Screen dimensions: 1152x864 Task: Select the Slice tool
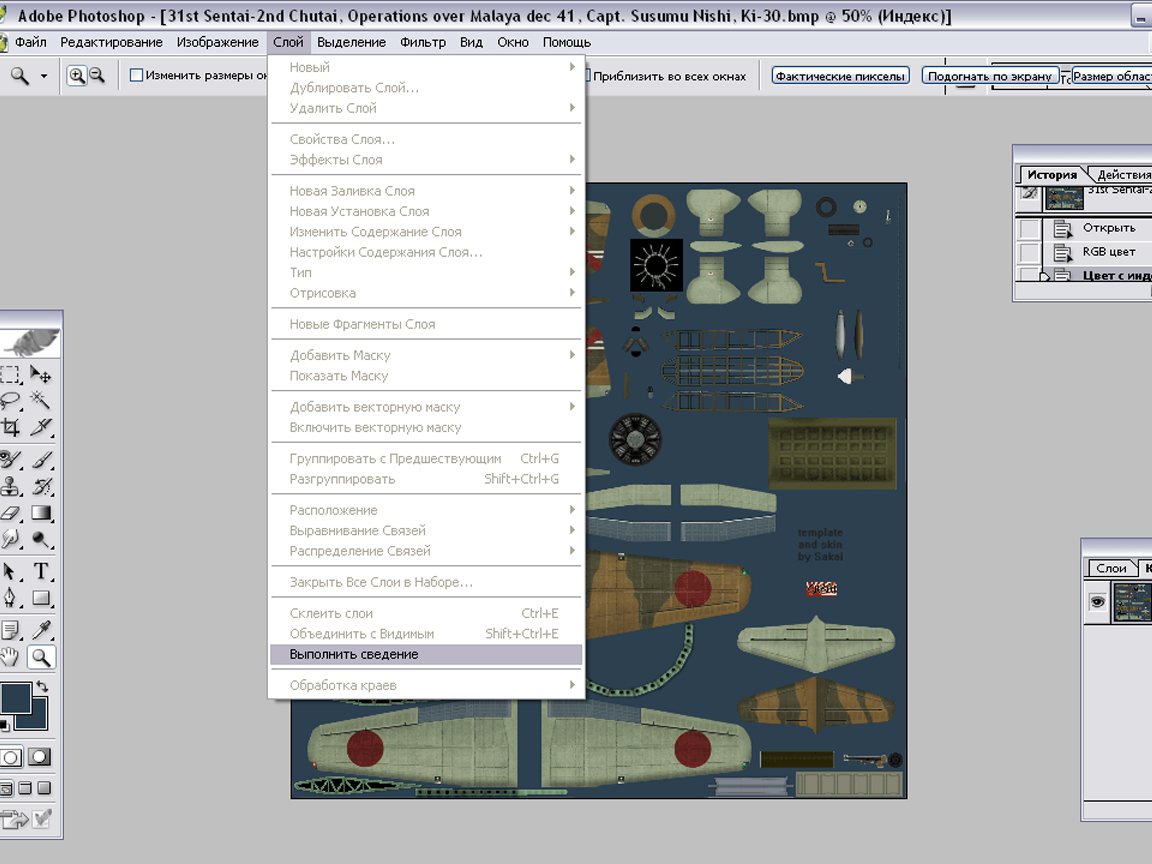click(x=41, y=427)
